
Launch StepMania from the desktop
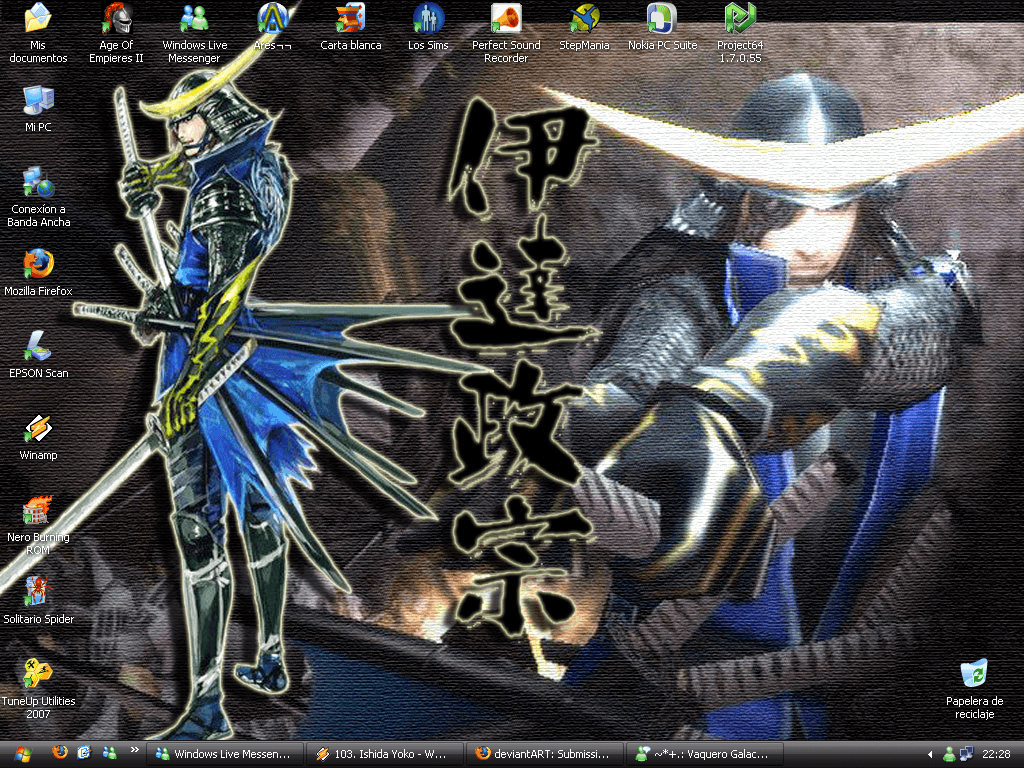pos(584,22)
